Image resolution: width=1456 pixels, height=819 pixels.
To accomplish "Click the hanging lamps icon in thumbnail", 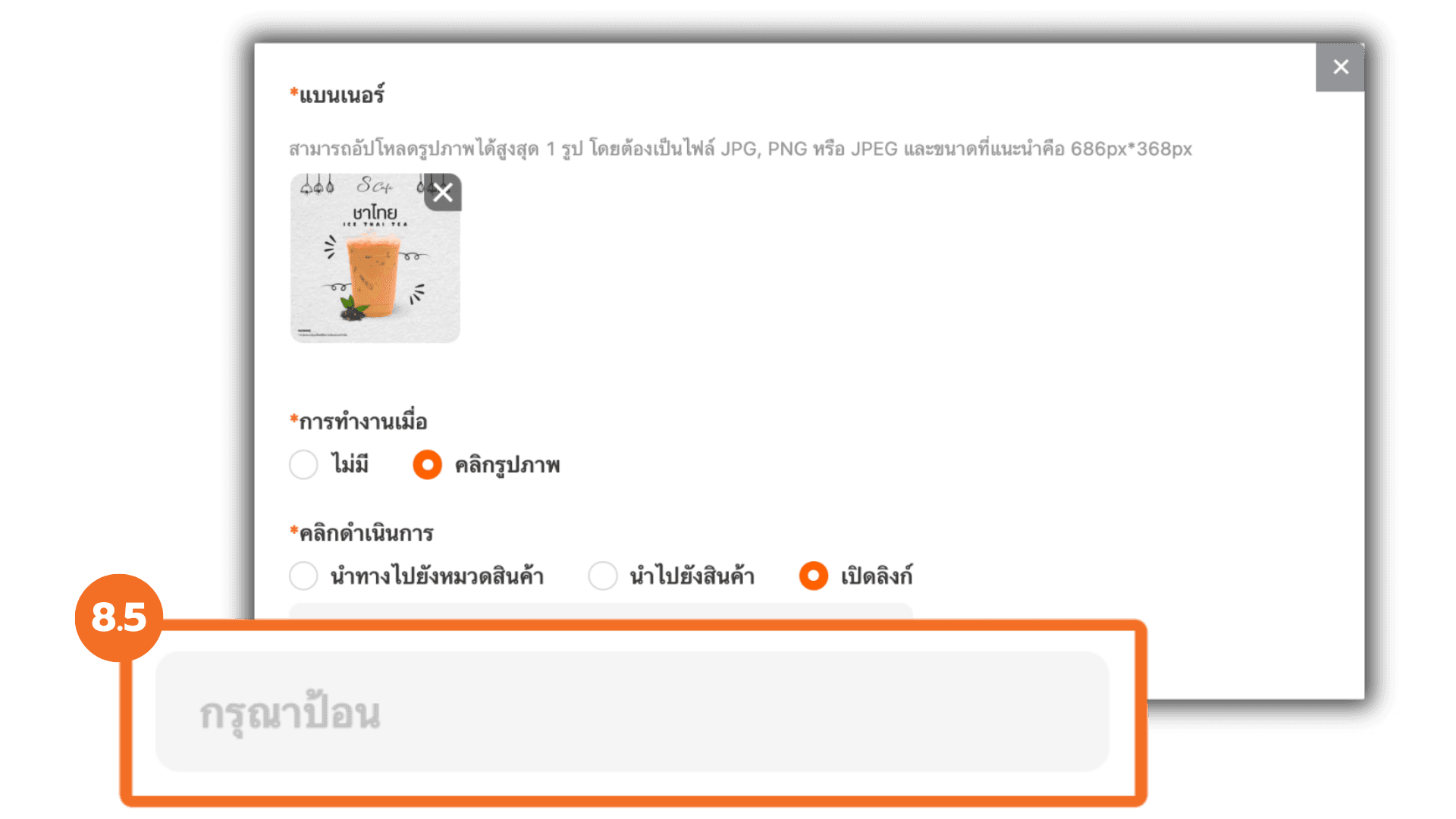I will coord(317,184).
